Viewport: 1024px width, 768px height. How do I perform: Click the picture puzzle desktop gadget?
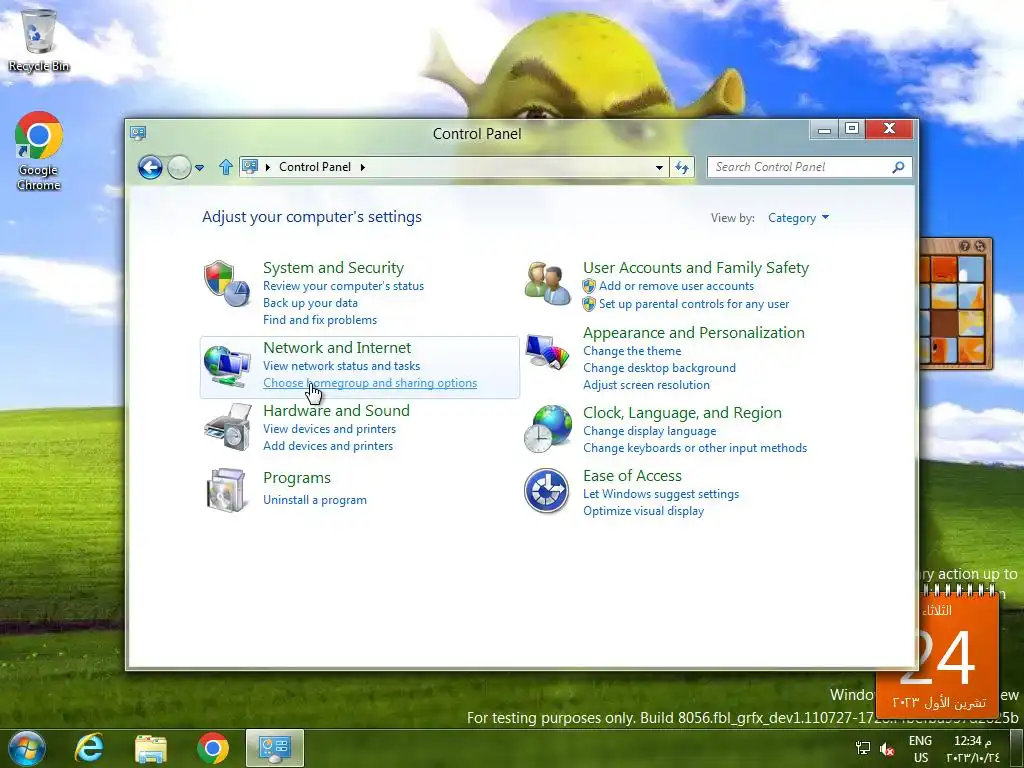955,304
